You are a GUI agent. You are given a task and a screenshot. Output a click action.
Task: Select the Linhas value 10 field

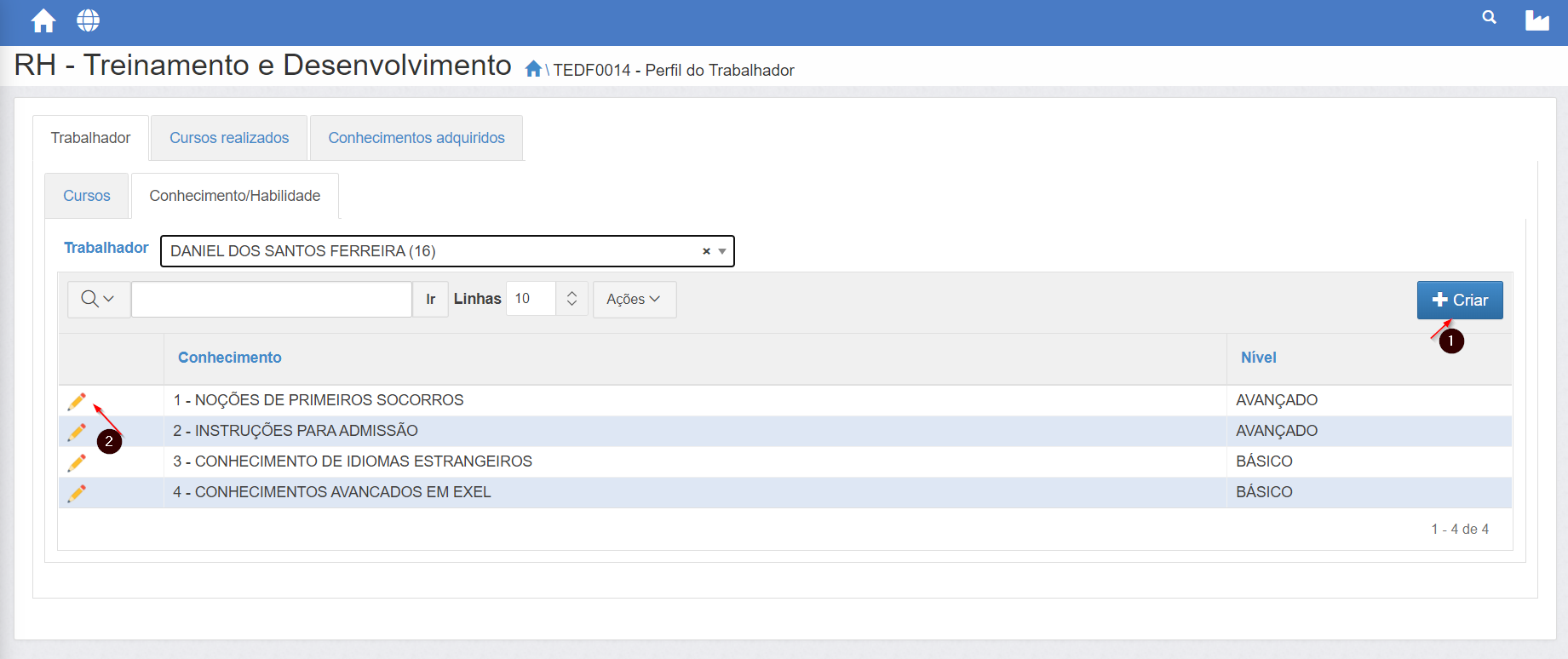[531, 299]
